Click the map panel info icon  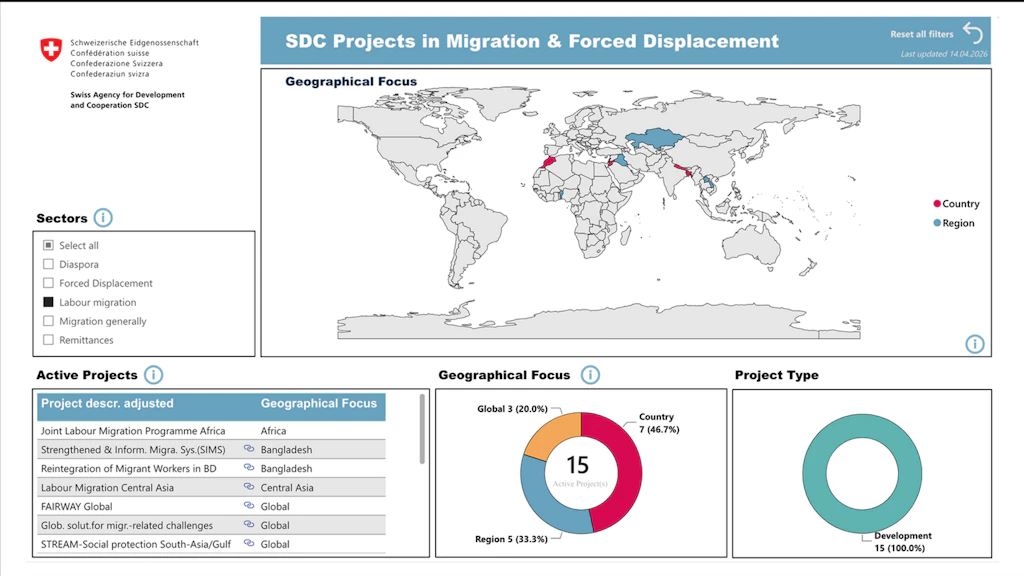point(974,344)
